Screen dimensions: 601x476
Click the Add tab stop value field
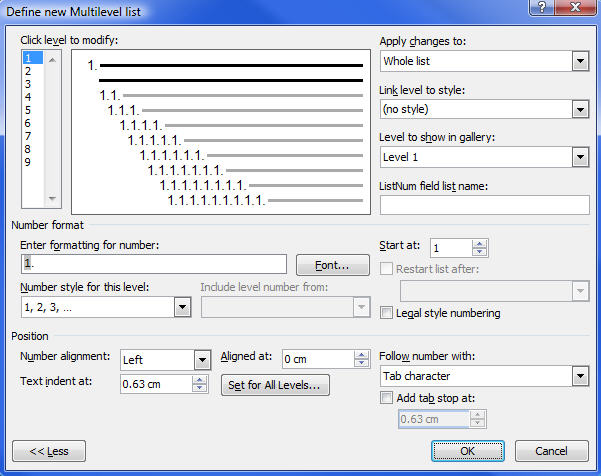click(x=434, y=419)
